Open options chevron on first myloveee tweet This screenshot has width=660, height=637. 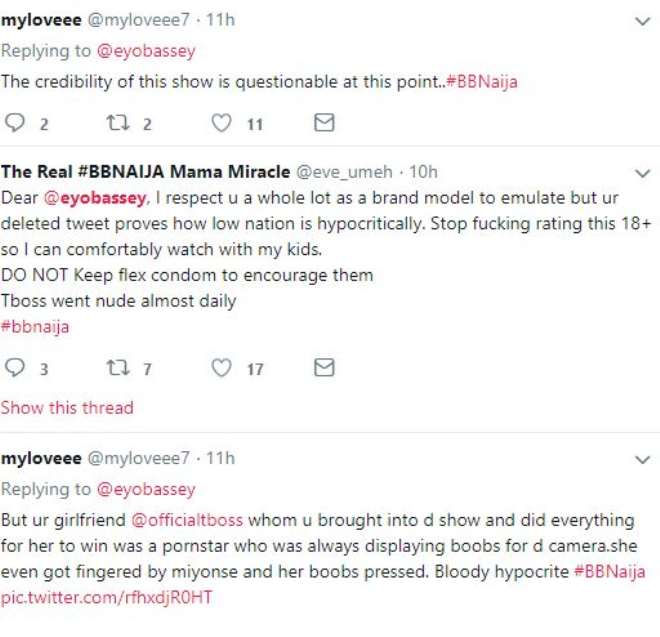tap(643, 21)
